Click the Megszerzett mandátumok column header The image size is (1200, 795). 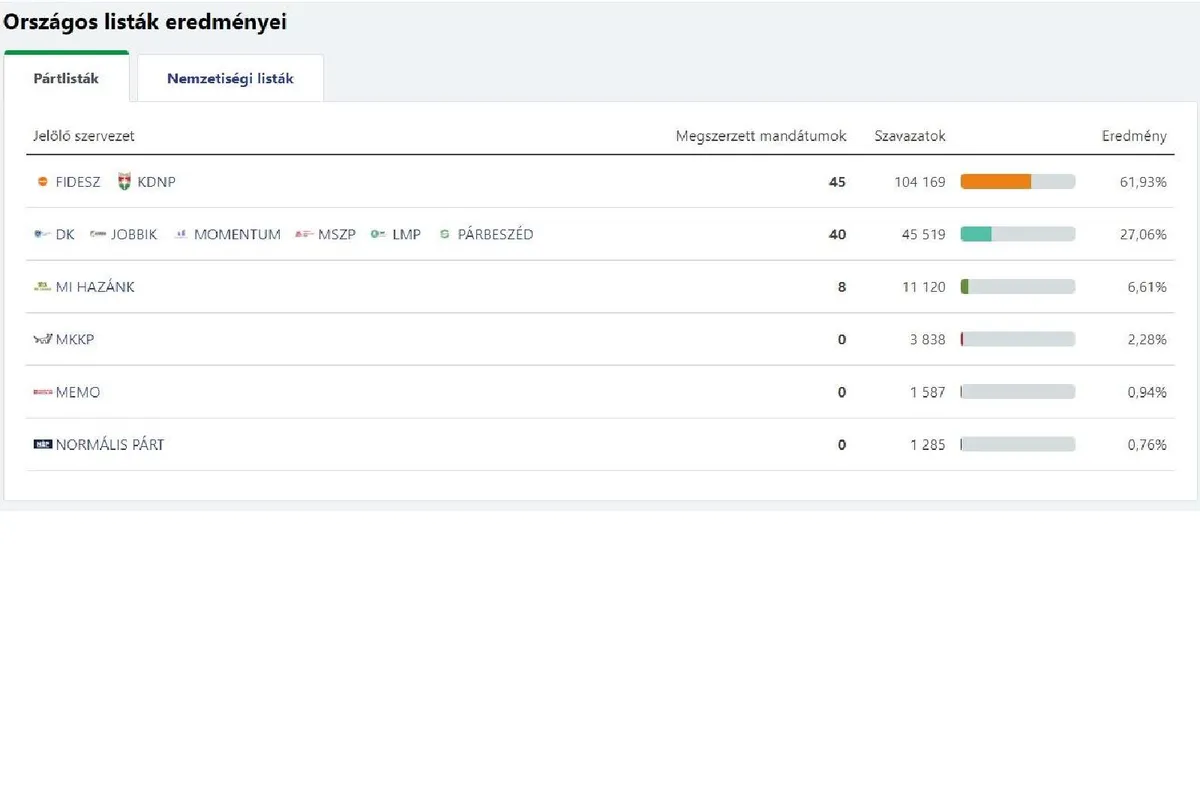click(761, 136)
